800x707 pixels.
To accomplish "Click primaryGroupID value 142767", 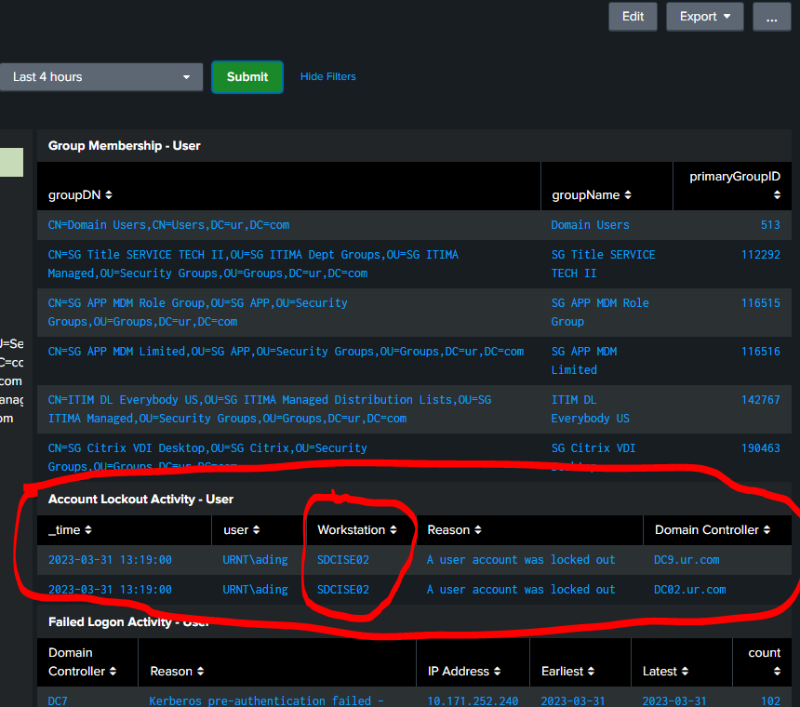I will [x=760, y=400].
